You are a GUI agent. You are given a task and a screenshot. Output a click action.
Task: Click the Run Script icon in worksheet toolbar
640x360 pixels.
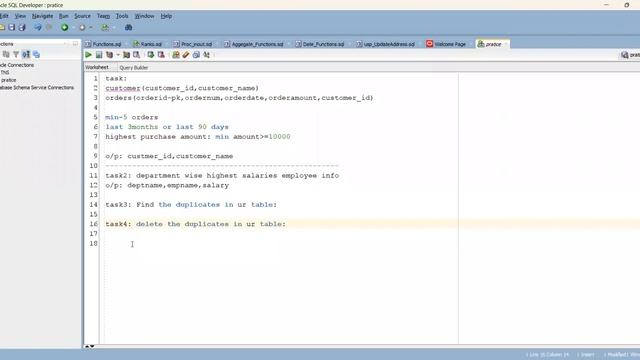click(99, 55)
